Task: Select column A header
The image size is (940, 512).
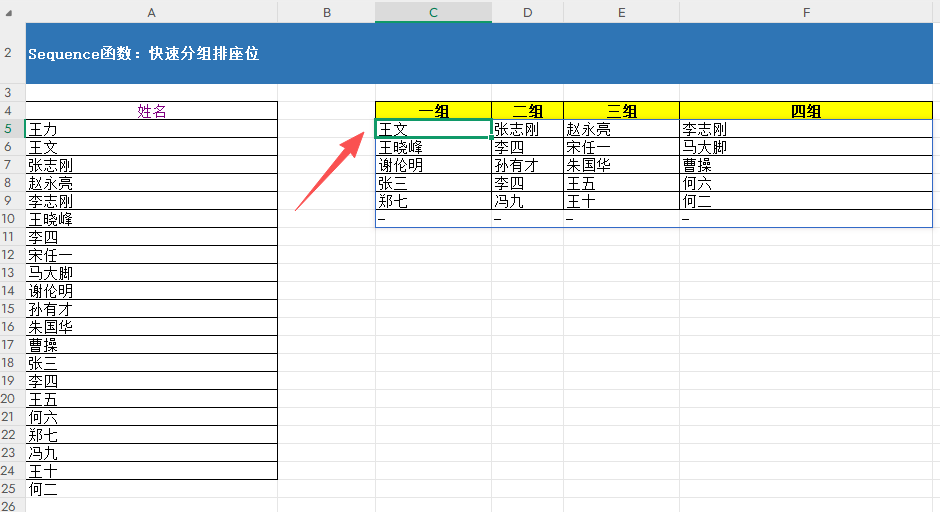Action: click(152, 12)
